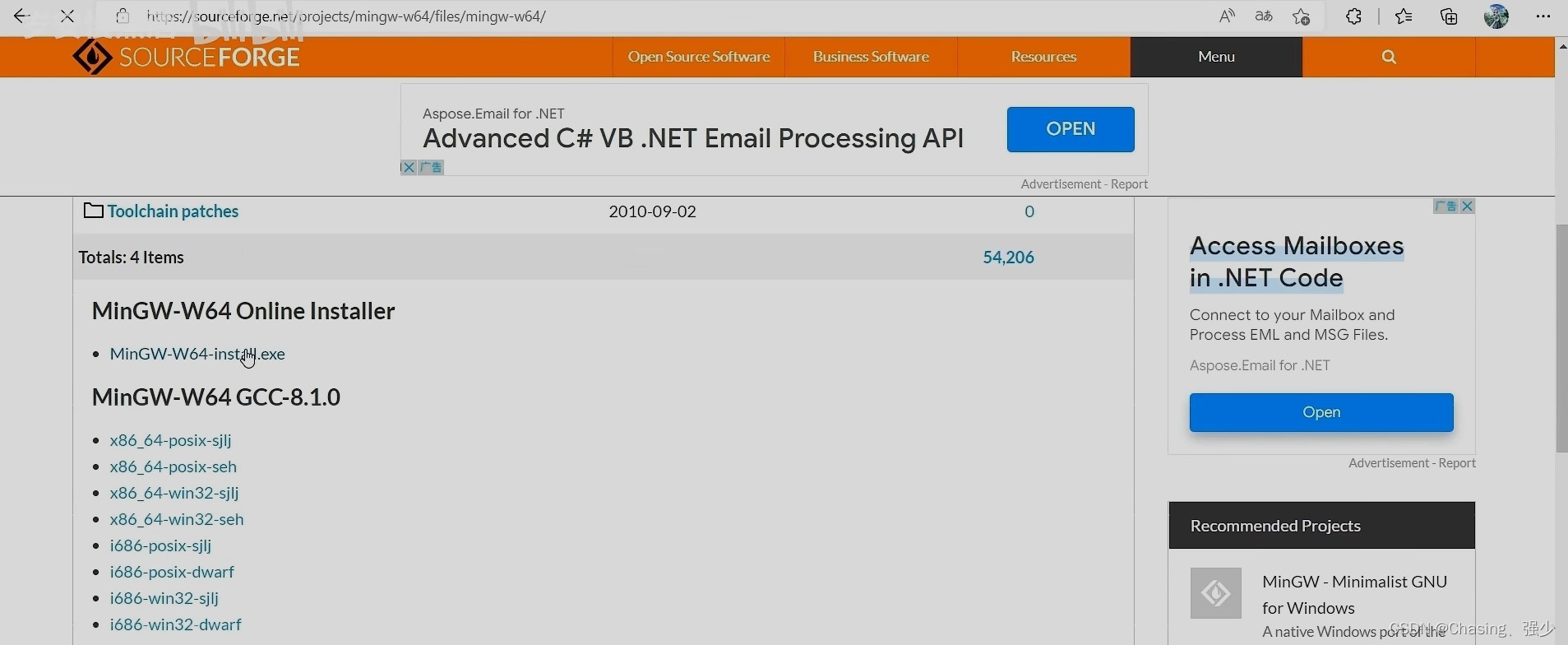Click the SourceForge logo
Screen dimensions: 1568x645
click(186, 57)
